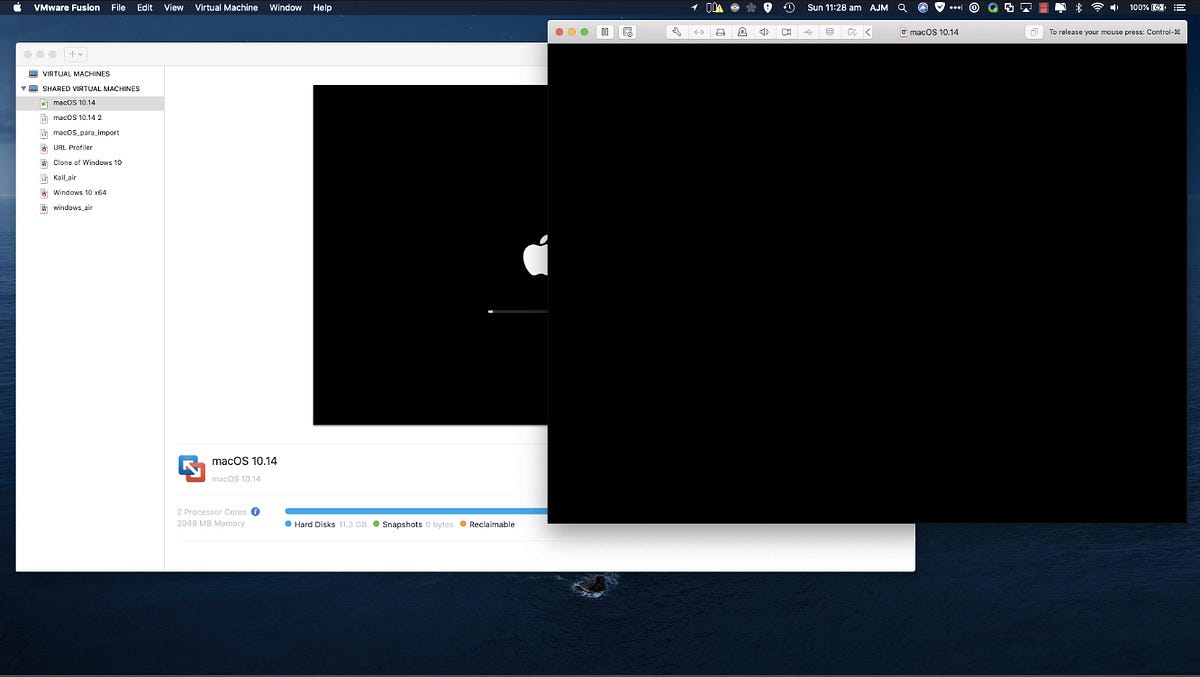Click the VMware icon beside macOS 10.14 name
Image resolution: width=1200 pixels, height=677 pixels.
(191, 468)
